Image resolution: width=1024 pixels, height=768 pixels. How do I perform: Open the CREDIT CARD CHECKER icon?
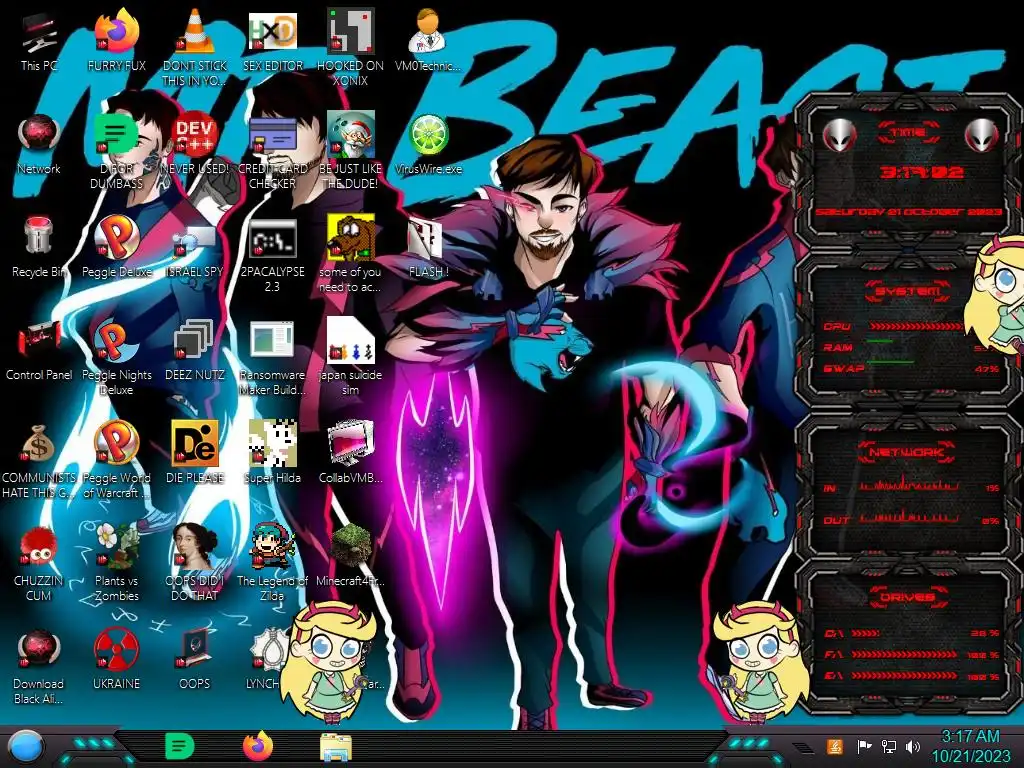[272, 134]
